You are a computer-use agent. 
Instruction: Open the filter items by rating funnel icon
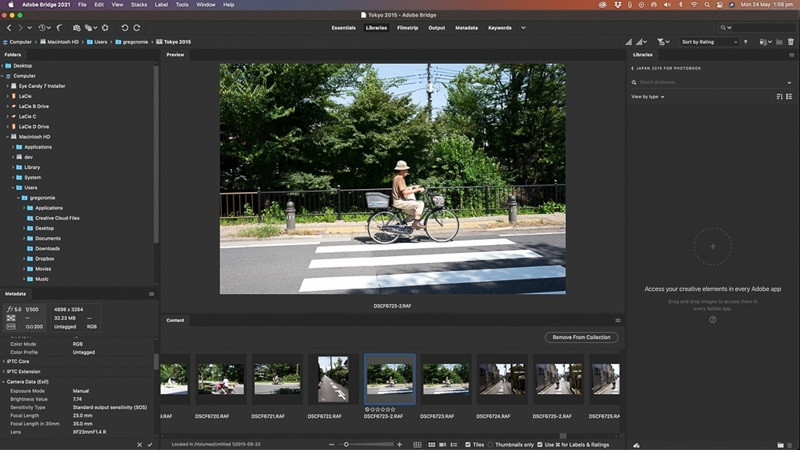(x=661, y=42)
